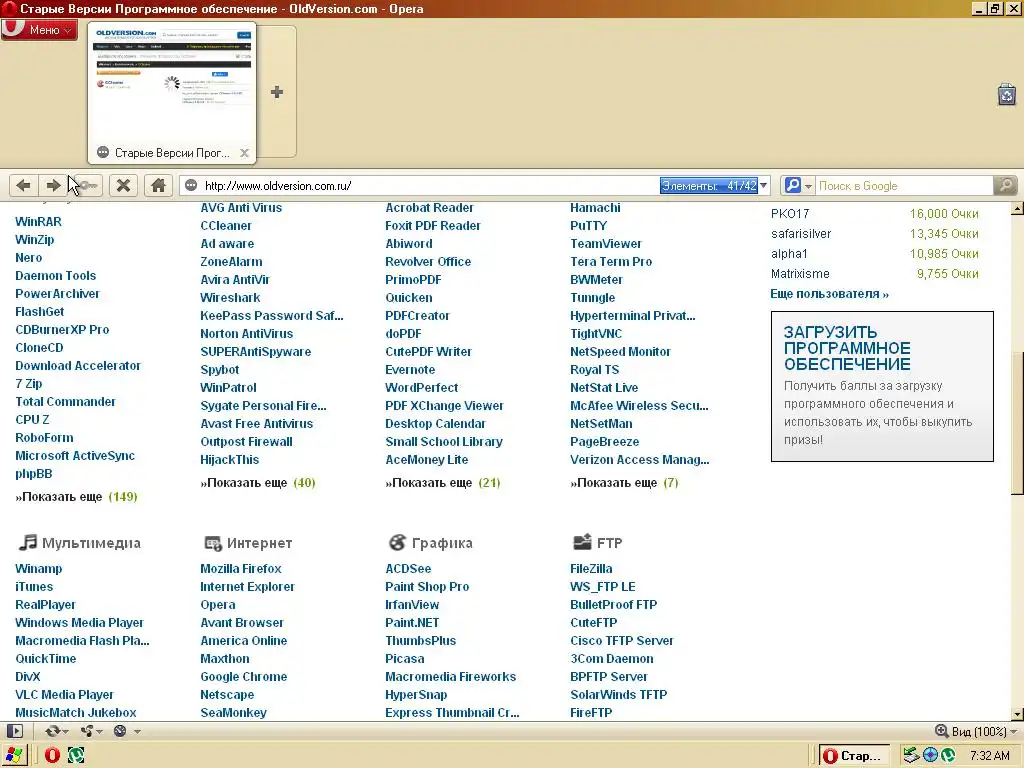Click »Показать еще (7) link
Image resolution: width=1024 pixels, height=768 pixels.
(x=624, y=483)
